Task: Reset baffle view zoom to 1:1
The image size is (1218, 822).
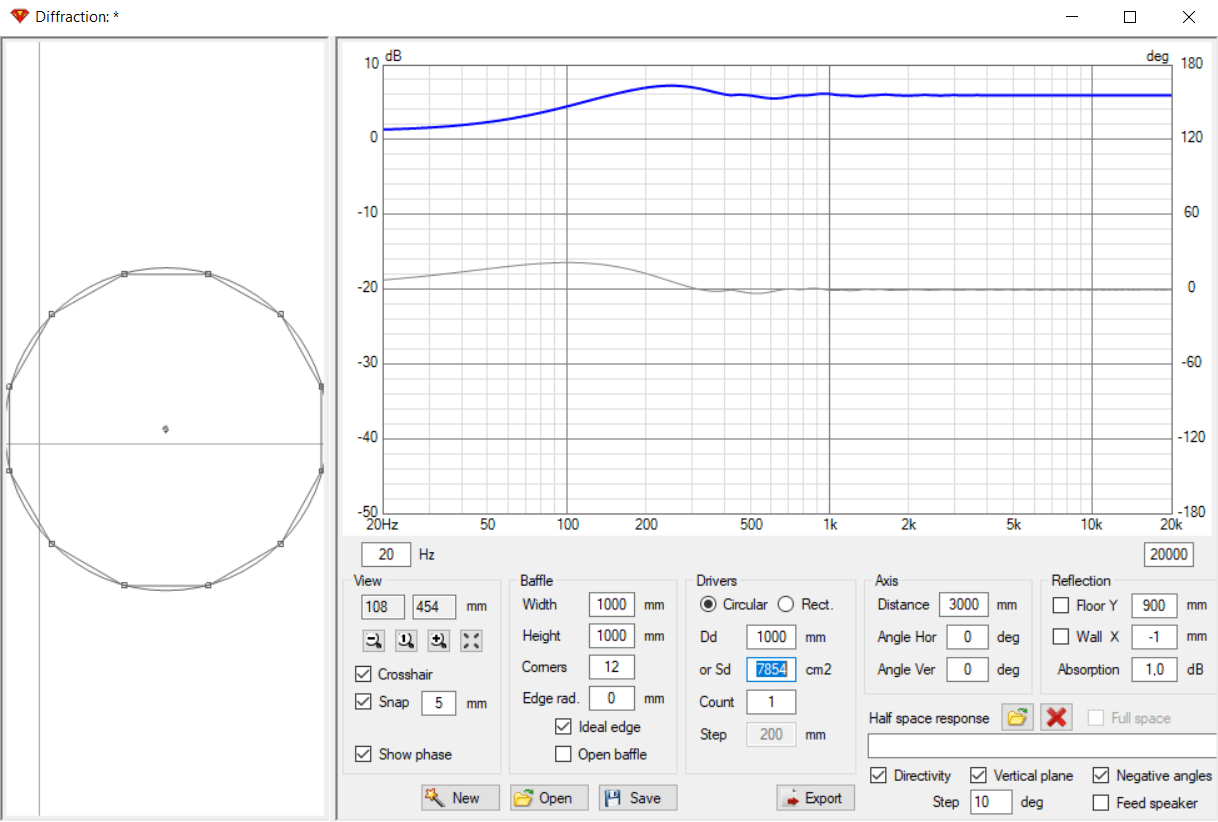Action: point(406,641)
